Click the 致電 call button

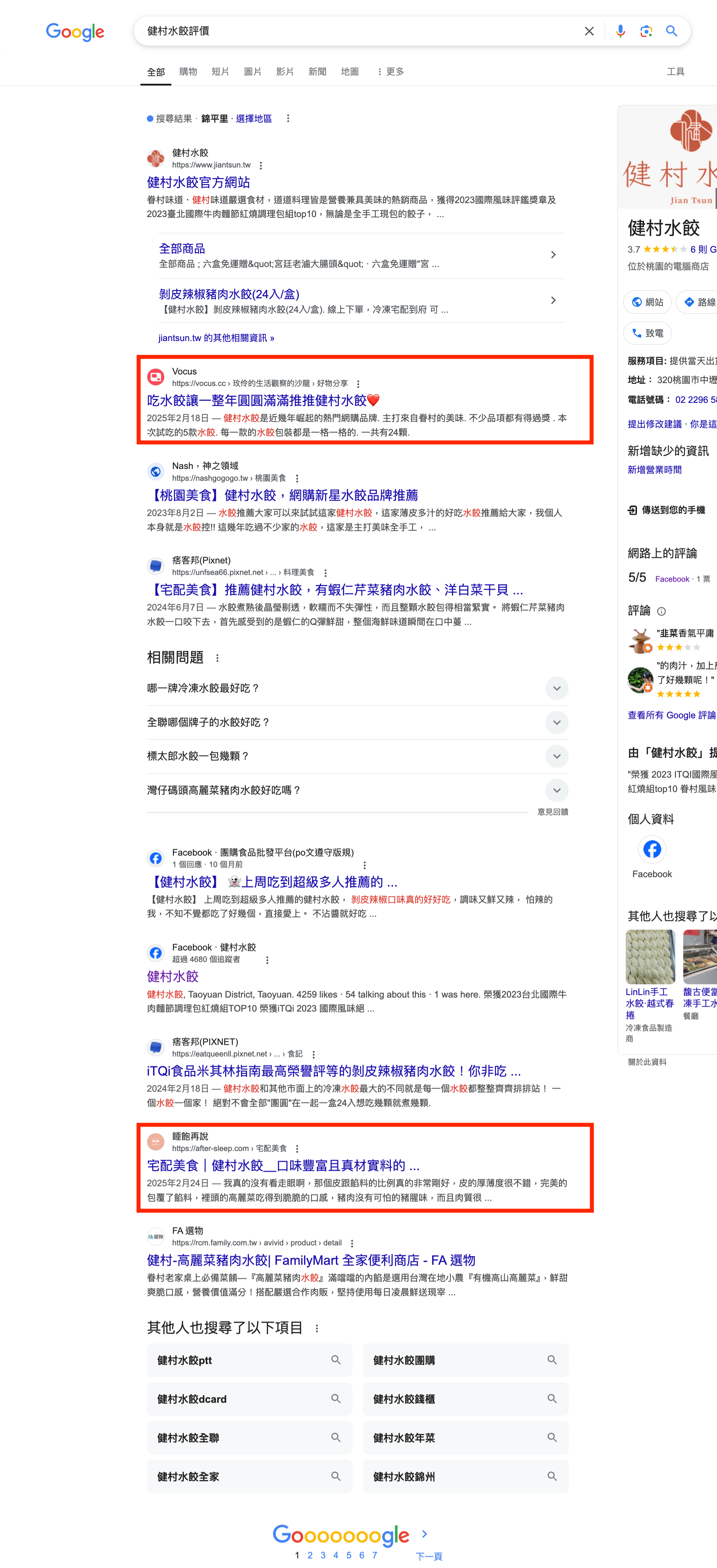click(647, 333)
